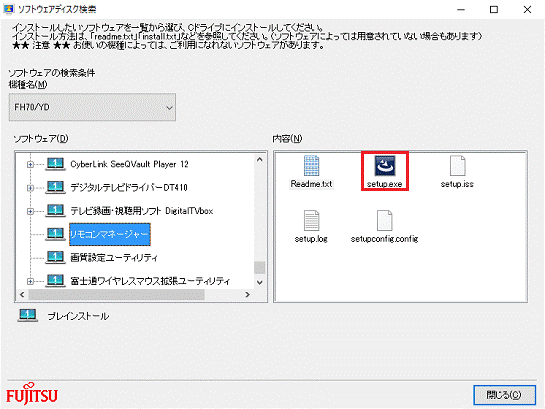Click the 内容(N) label
The image size is (545, 409).
point(287,139)
